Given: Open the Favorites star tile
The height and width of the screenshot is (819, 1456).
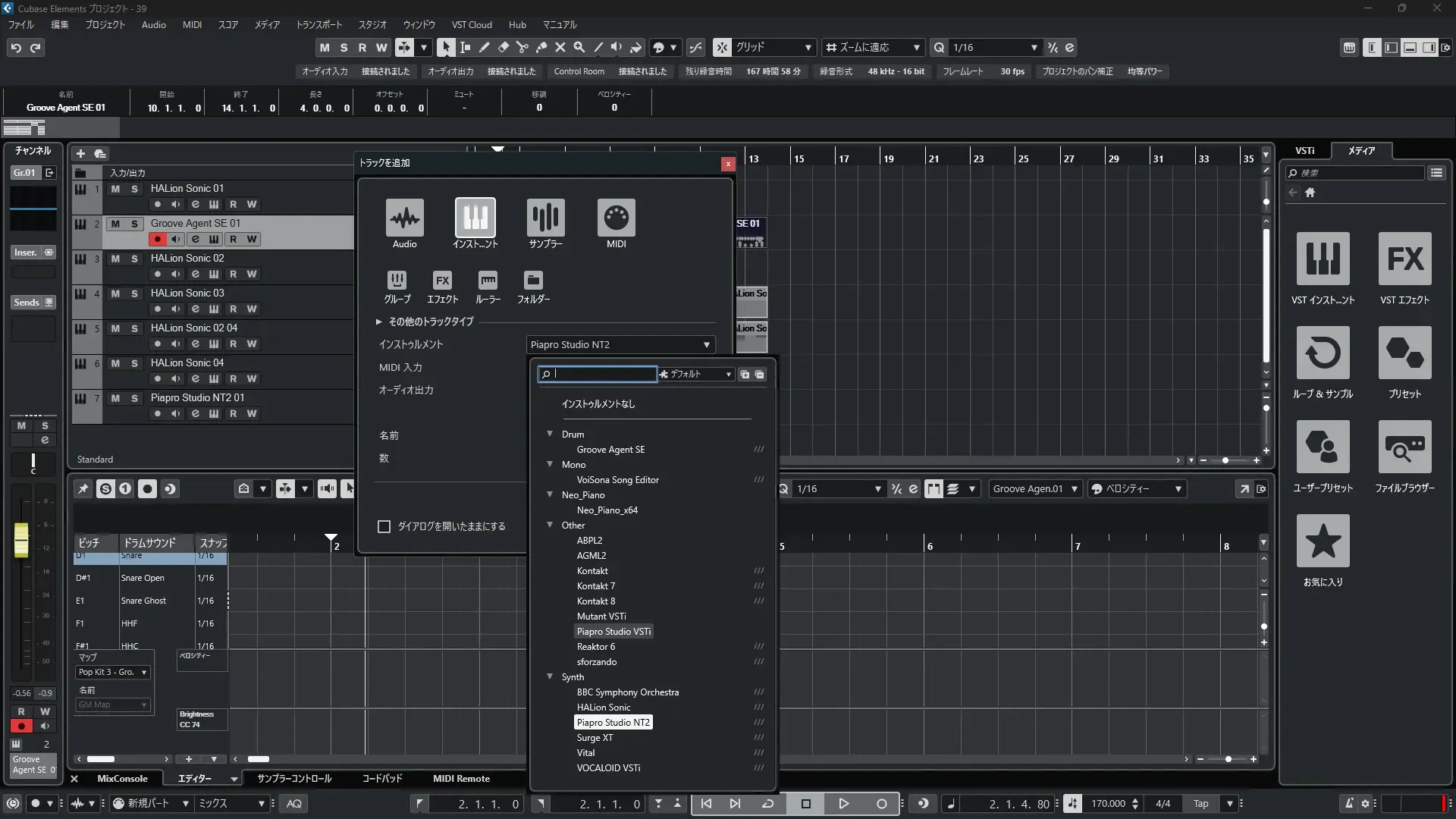Looking at the screenshot, I should (1323, 541).
